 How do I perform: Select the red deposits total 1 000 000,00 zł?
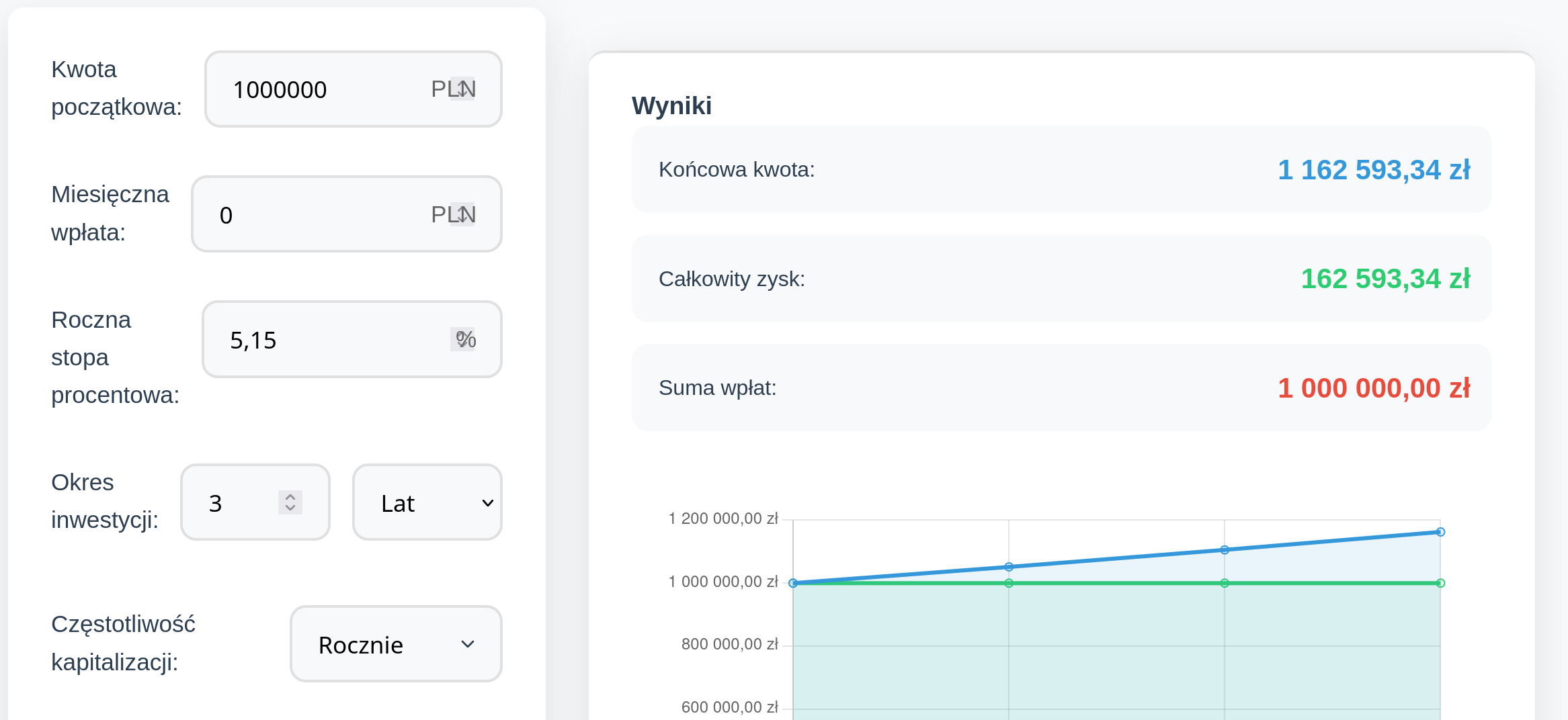pyautogui.click(x=1374, y=388)
